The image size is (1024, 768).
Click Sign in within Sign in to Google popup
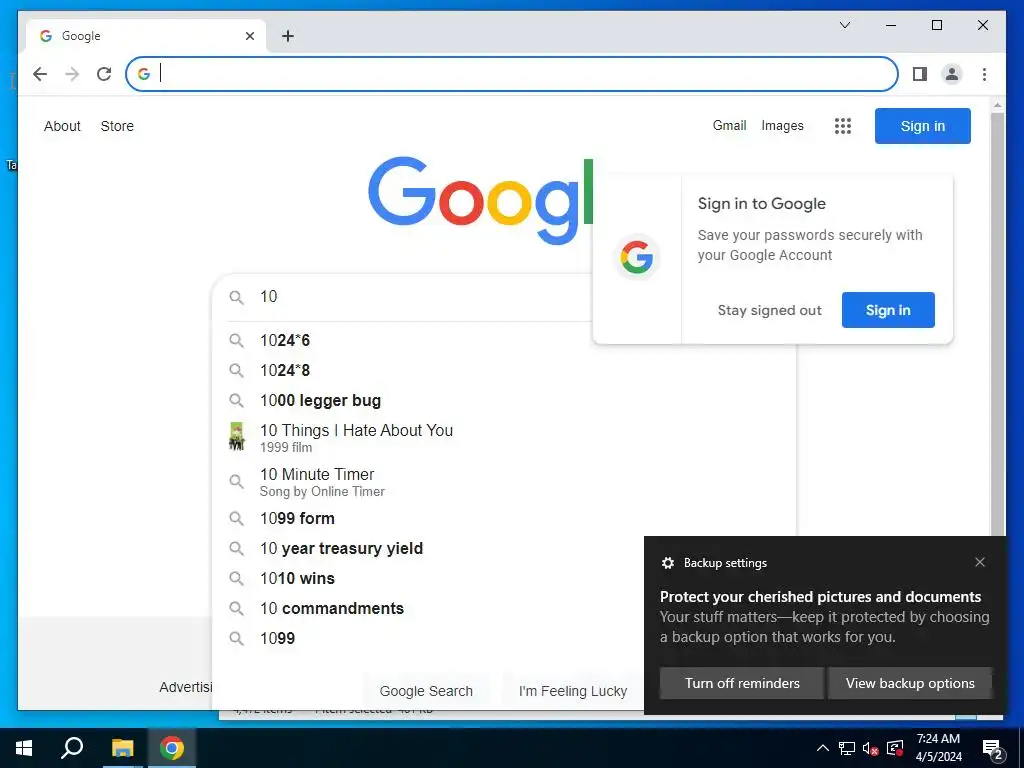point(888,310)
